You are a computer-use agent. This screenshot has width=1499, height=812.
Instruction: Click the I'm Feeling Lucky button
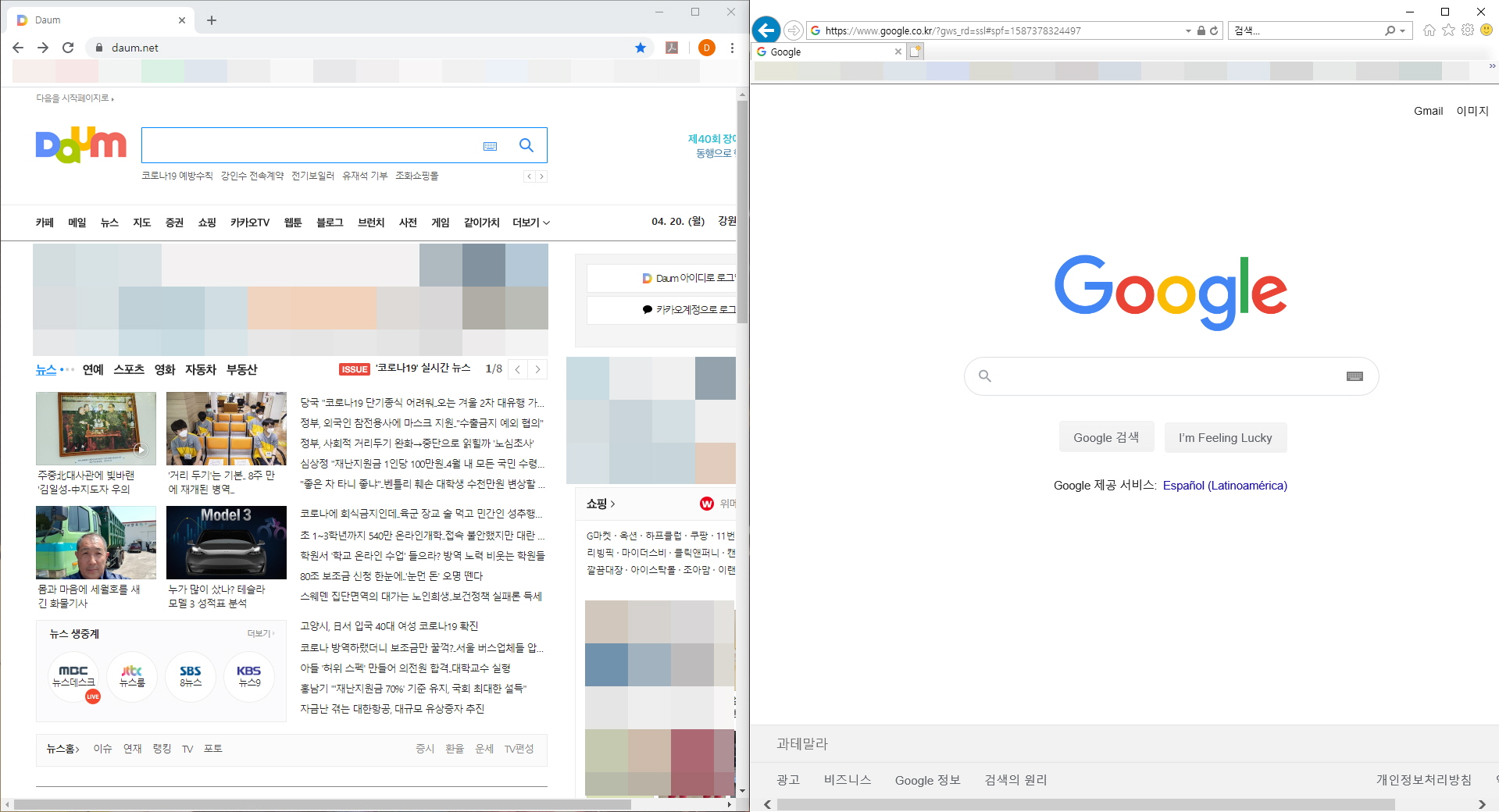[x=1226, y=437]
